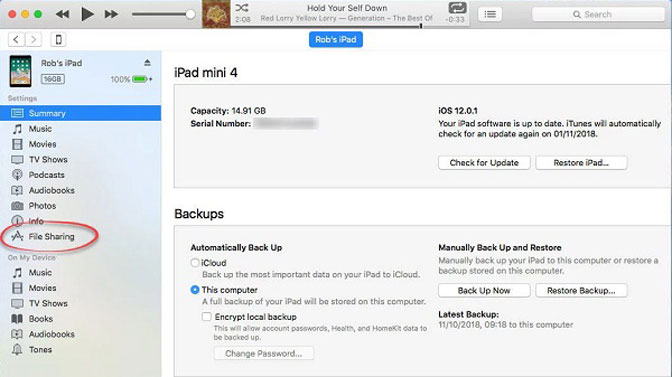Click the Music icon under On My Device
This screenshot has width=672, height=377.
(17, 272)
